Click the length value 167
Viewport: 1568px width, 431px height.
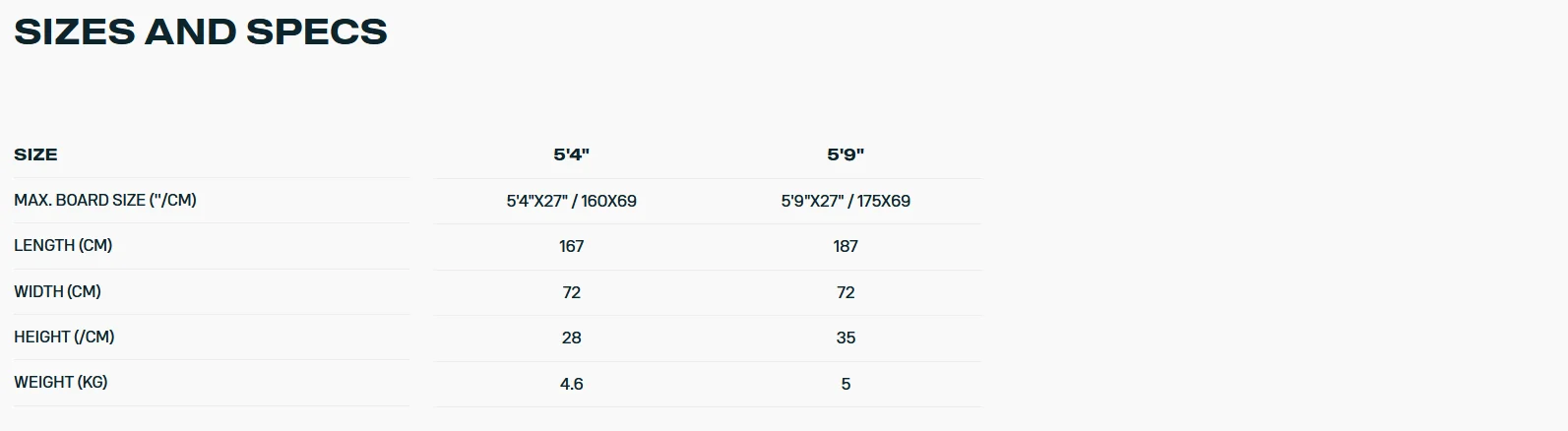pyautogui.click(x=572, y=246)
